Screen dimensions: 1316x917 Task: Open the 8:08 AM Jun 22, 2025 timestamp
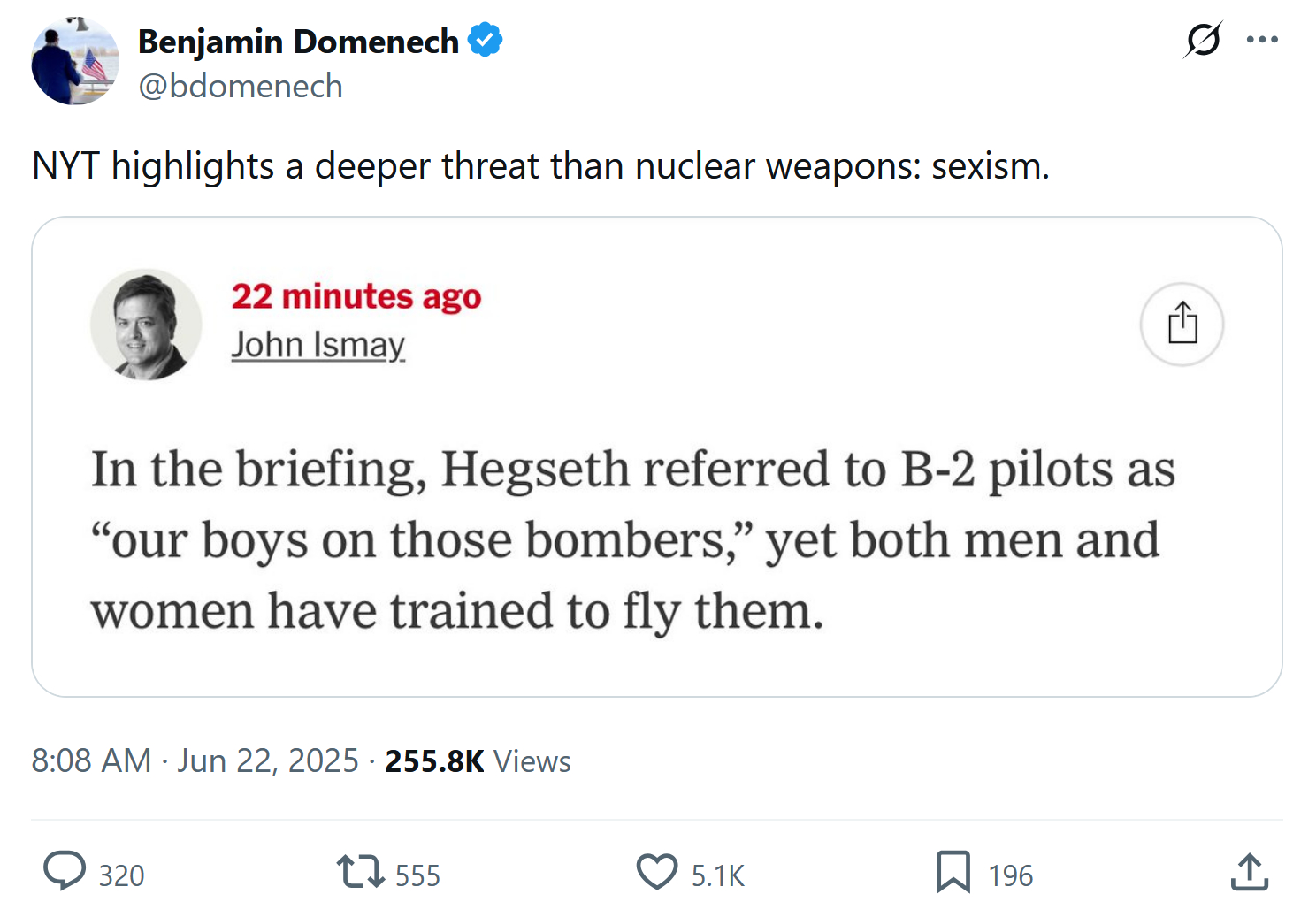point(195,760)
